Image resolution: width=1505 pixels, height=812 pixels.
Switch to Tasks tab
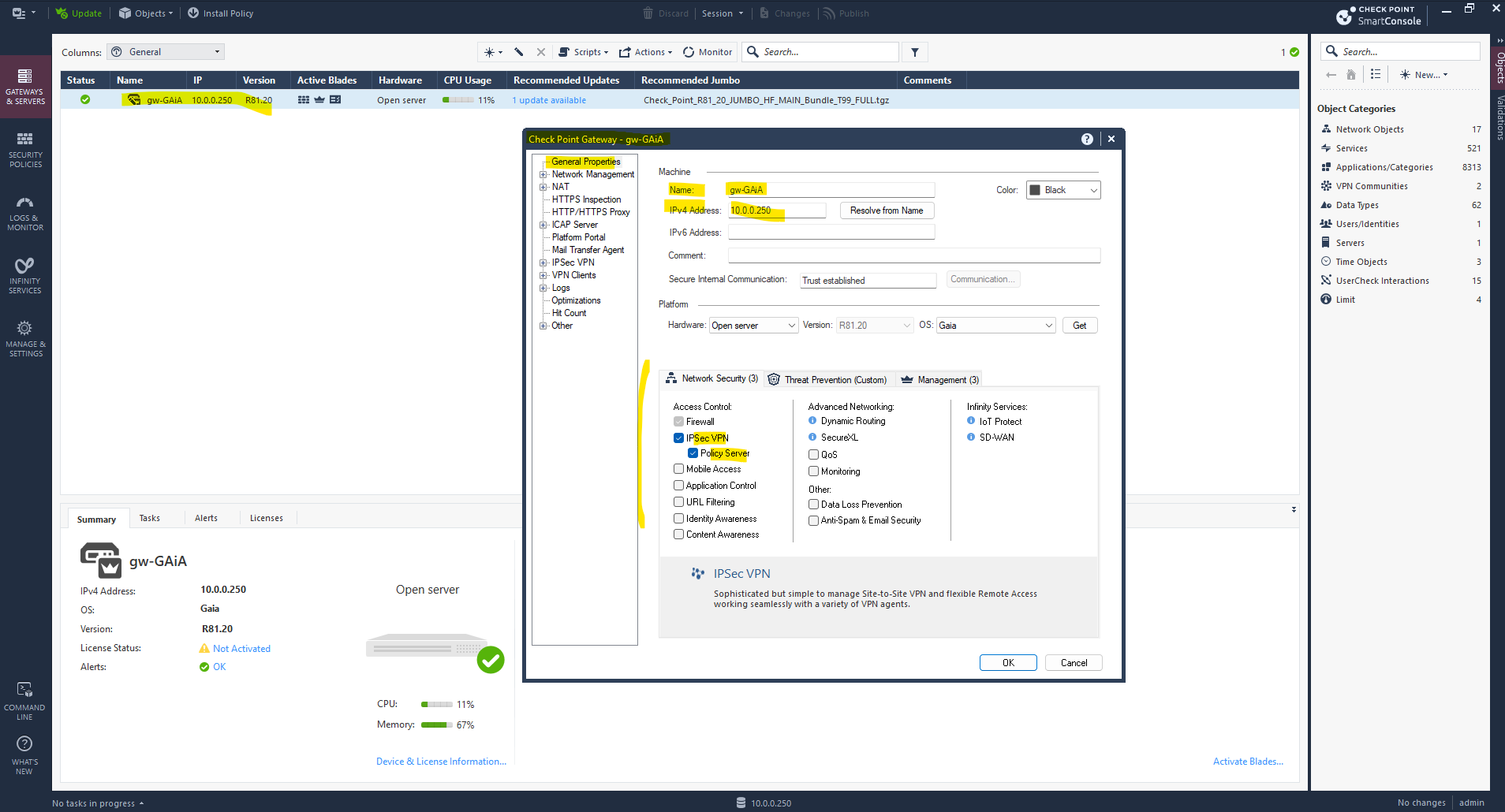click(150, 518)
